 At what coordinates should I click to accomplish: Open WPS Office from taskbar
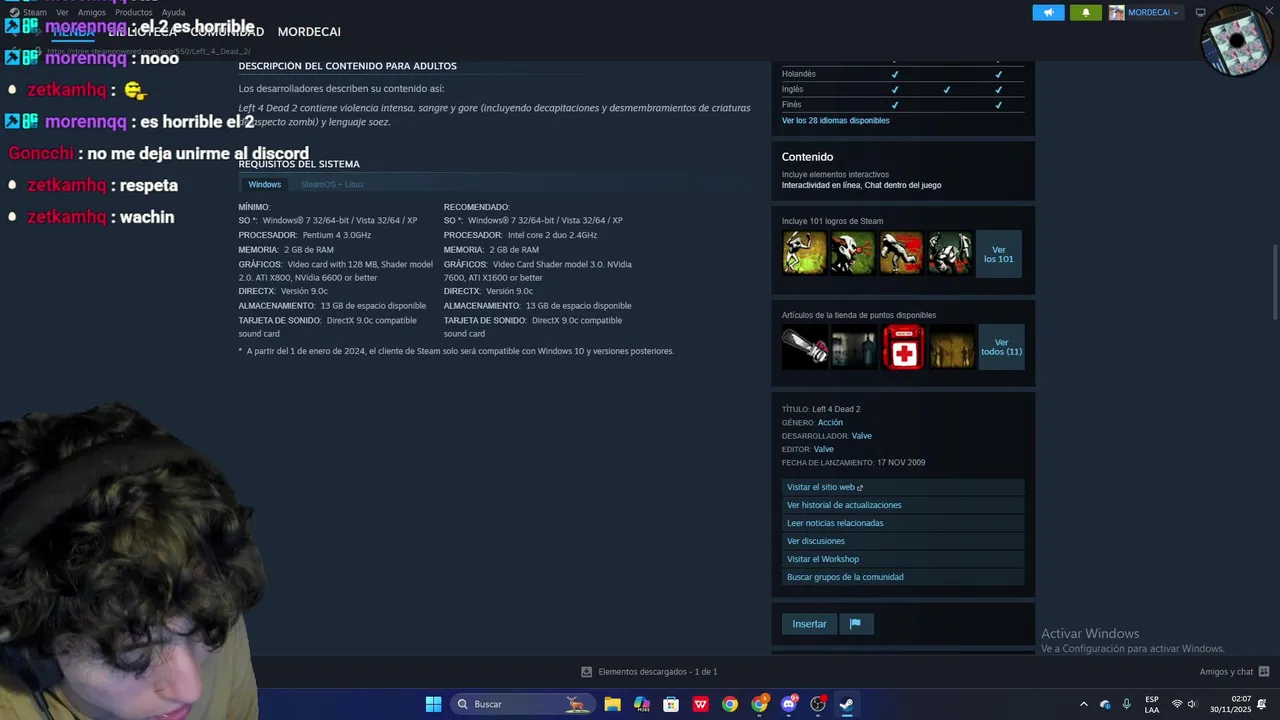[701, 704]
